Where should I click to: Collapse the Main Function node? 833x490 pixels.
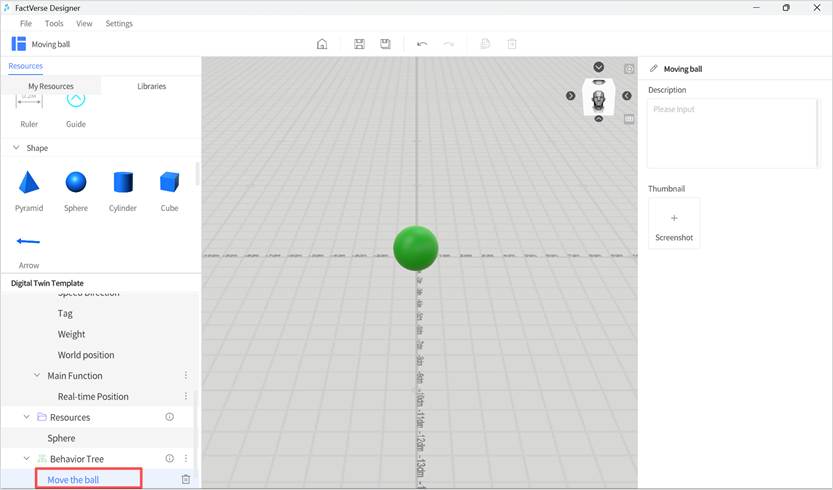[37, 375]
